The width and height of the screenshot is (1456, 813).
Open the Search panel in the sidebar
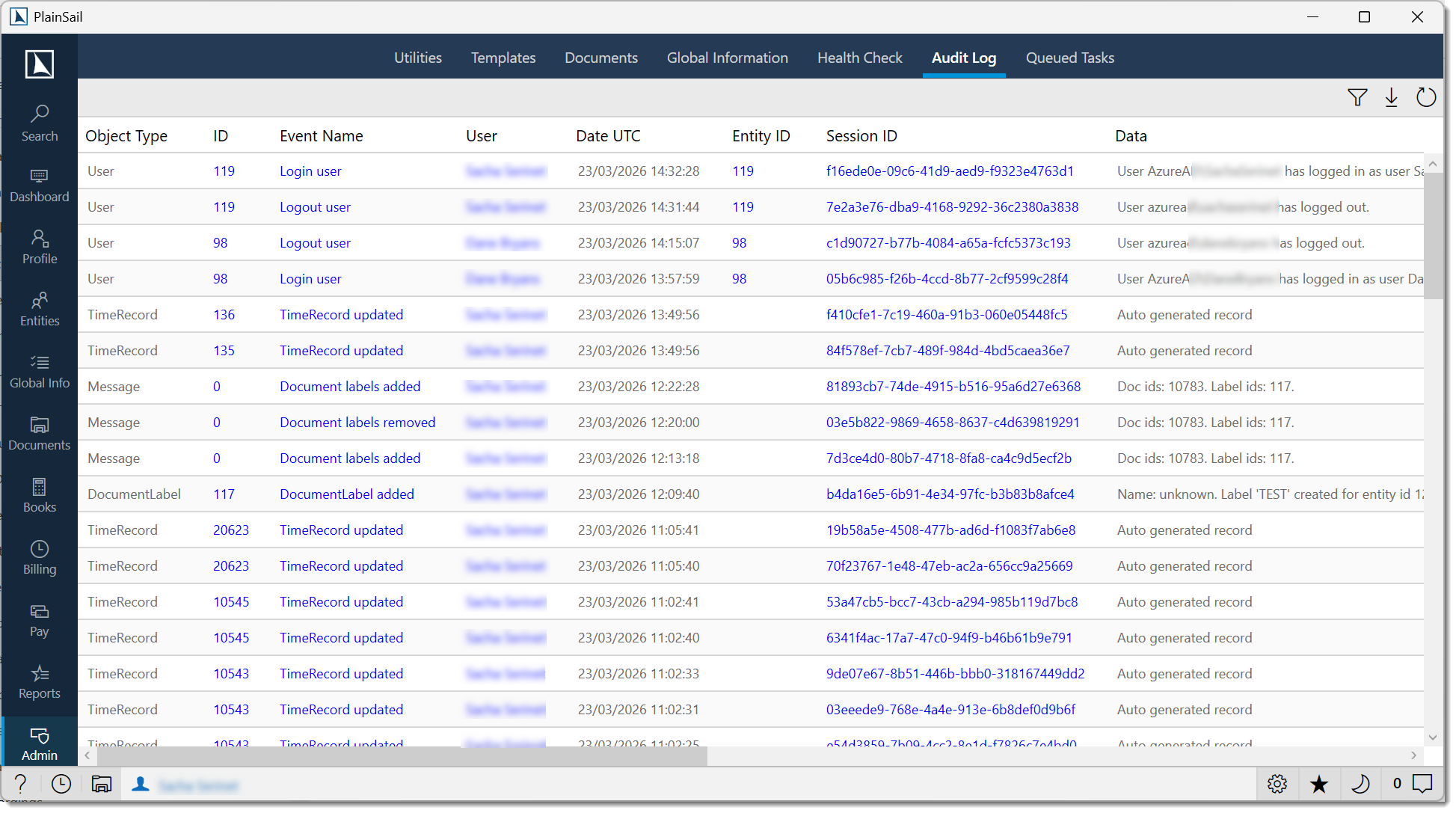coord(39,122)
